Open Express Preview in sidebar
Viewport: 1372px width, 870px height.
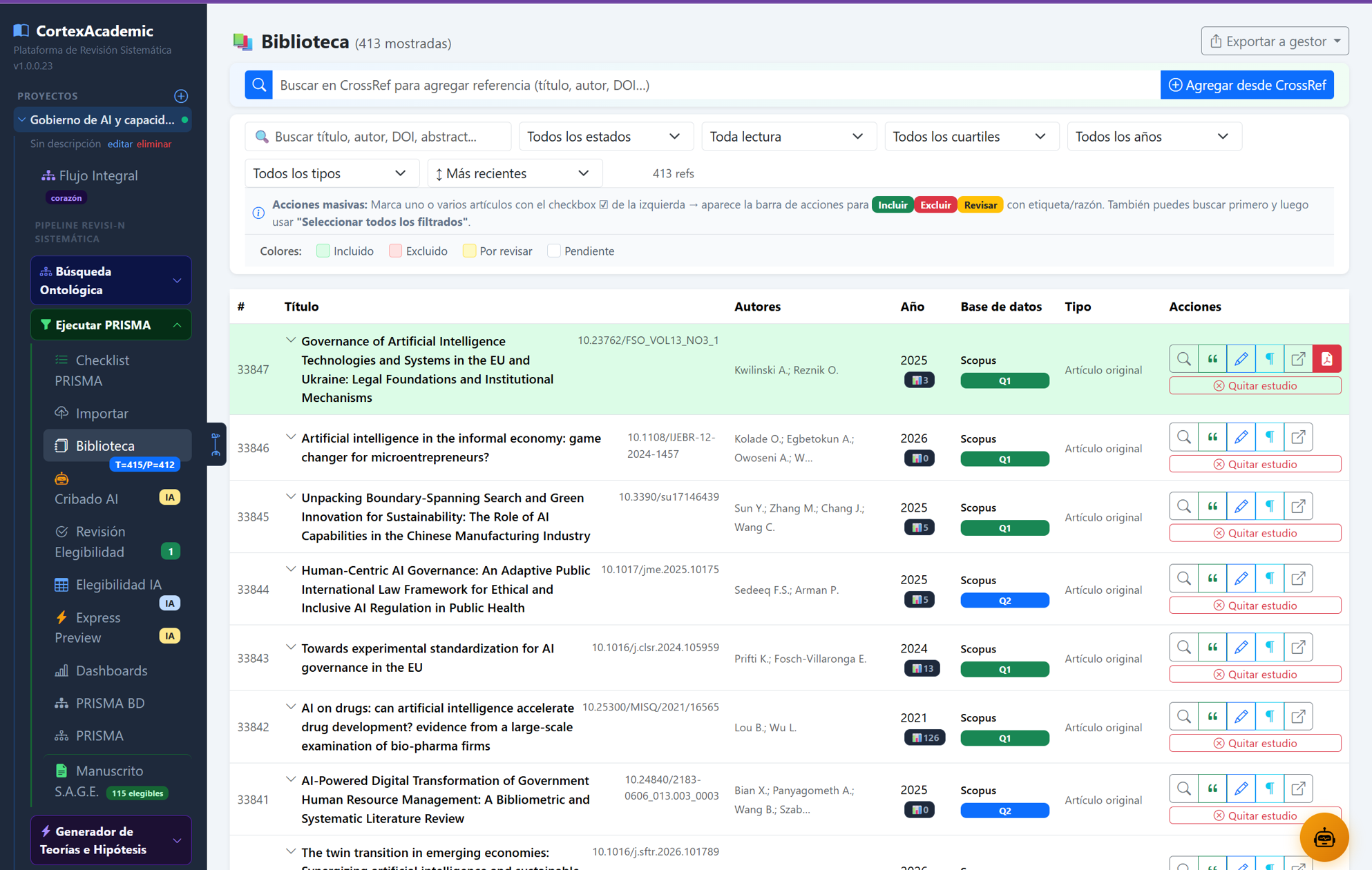point(117,627)
